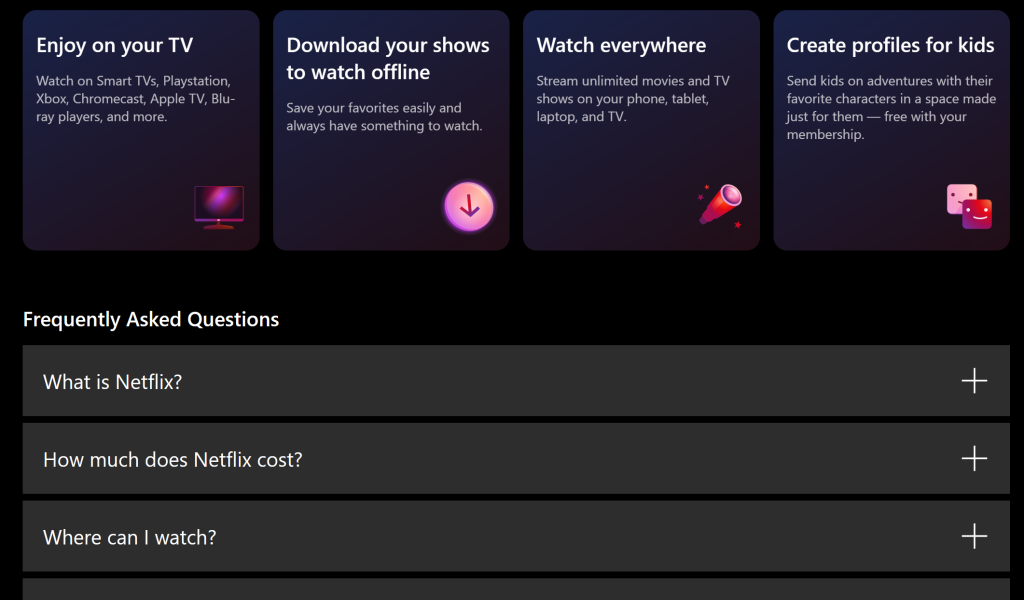Expand the plus icon beside What is Netflix?

point(974,381)
